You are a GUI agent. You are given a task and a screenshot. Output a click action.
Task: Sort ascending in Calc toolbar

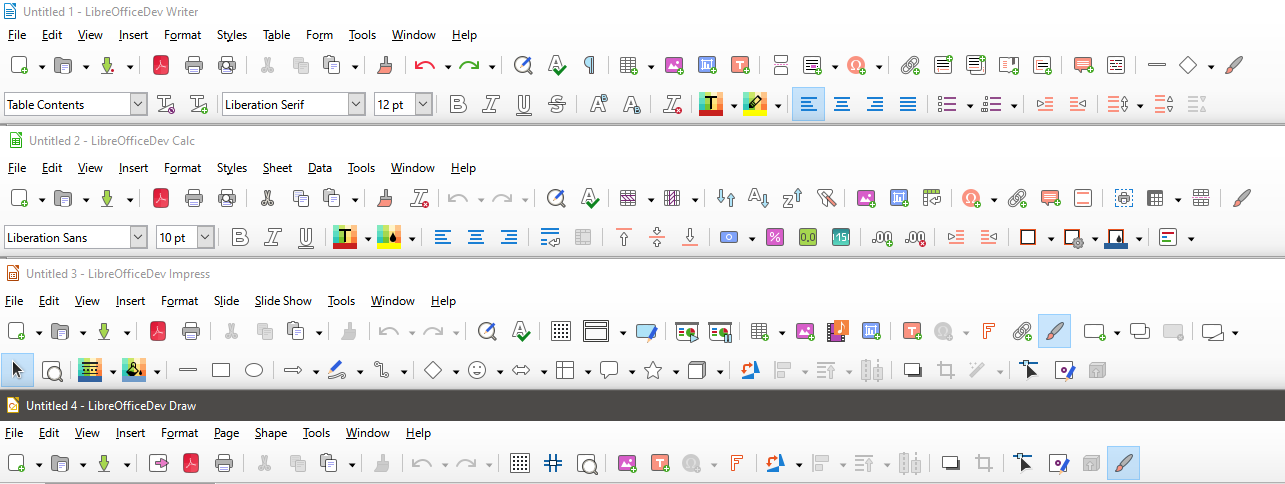(758, 198)
